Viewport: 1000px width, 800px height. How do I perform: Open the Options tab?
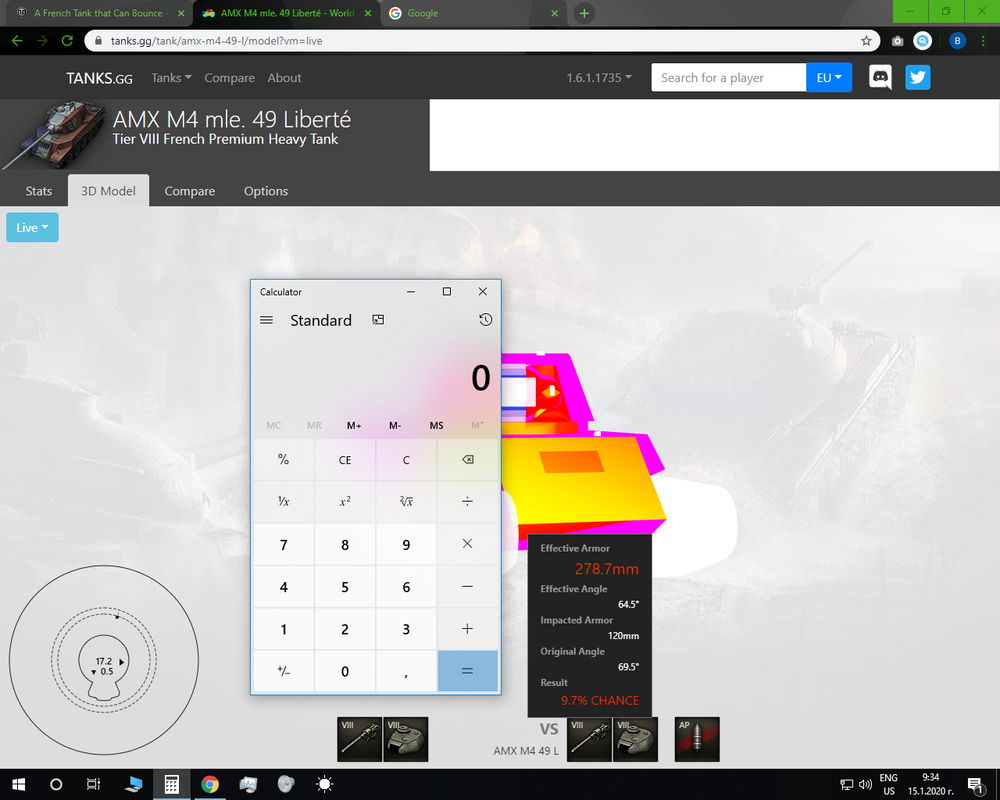tap(266, 191)
